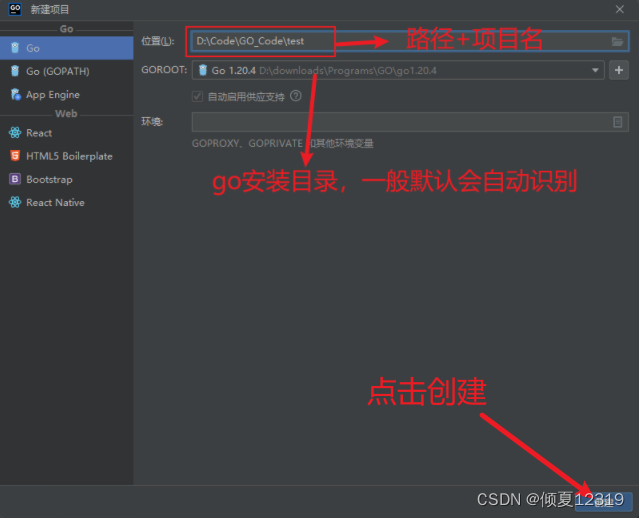Click the location path input field
Viewport: 640px width, 518px height.
pos(410,41)
